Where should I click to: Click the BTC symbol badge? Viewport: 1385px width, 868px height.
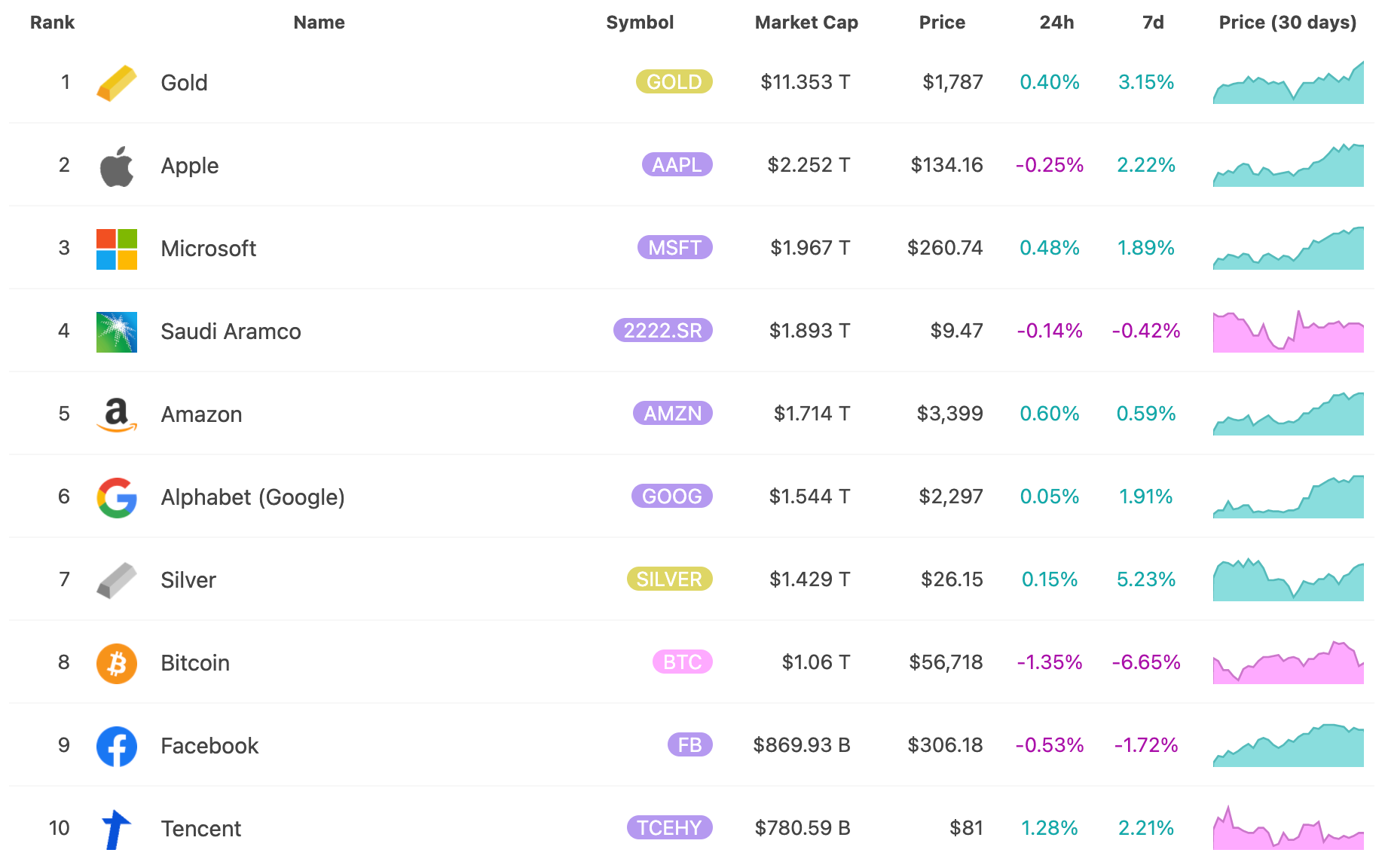[682, 662]
